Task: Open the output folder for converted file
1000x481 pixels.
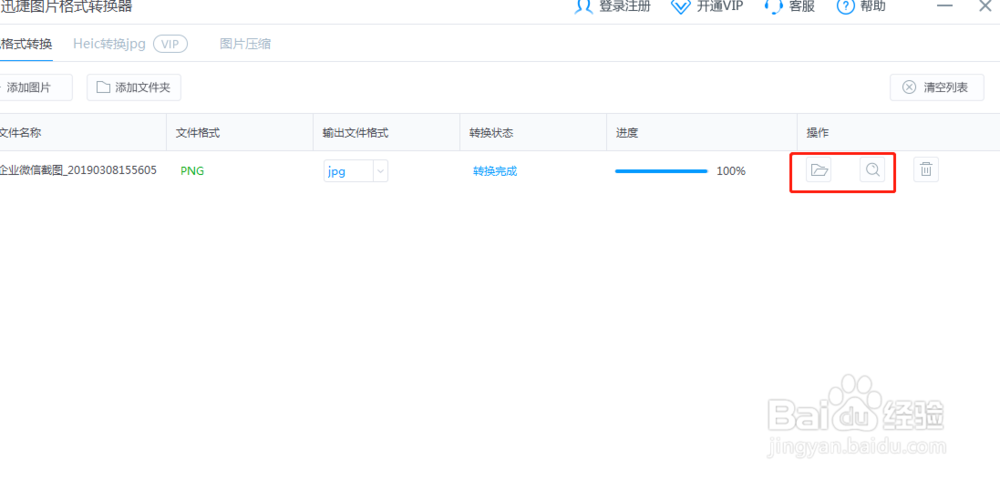Action: (818, 170)
